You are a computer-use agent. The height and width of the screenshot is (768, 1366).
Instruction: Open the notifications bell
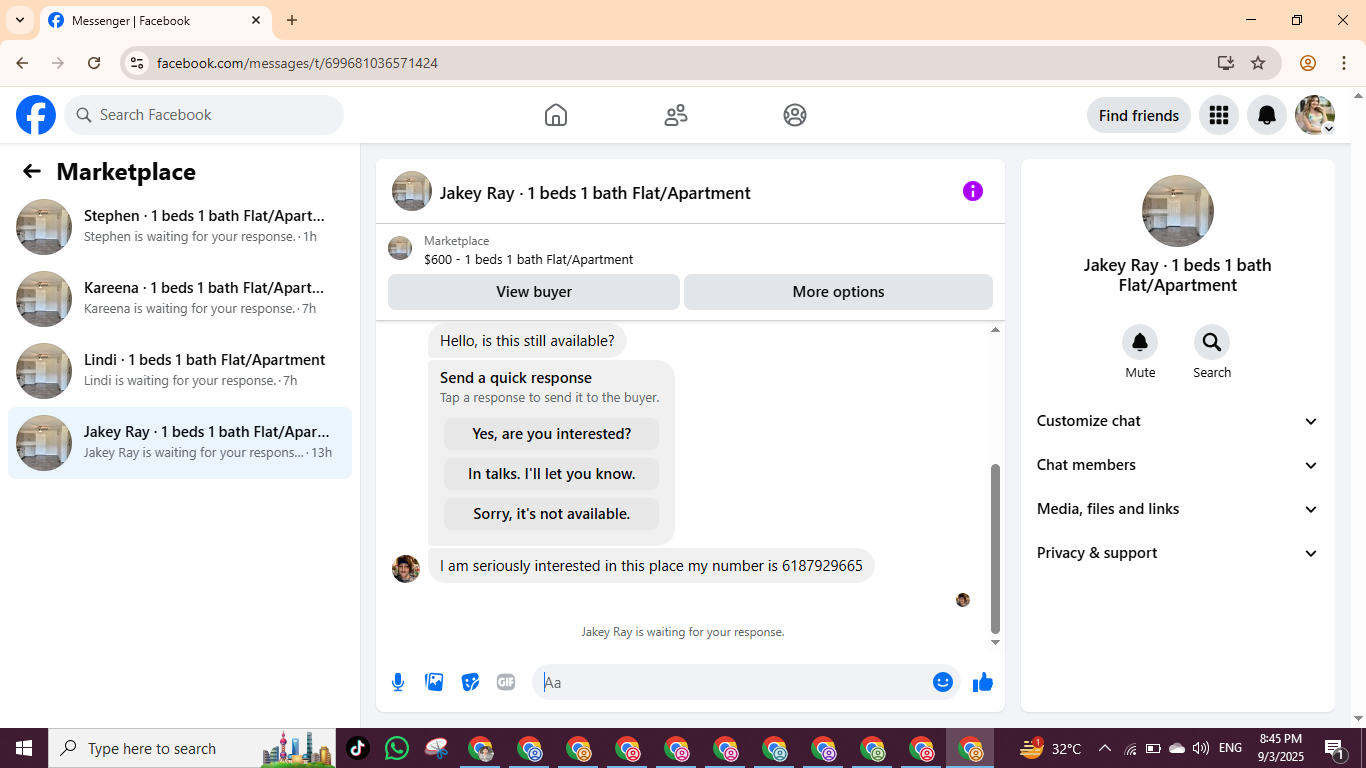click(1267, 115)
